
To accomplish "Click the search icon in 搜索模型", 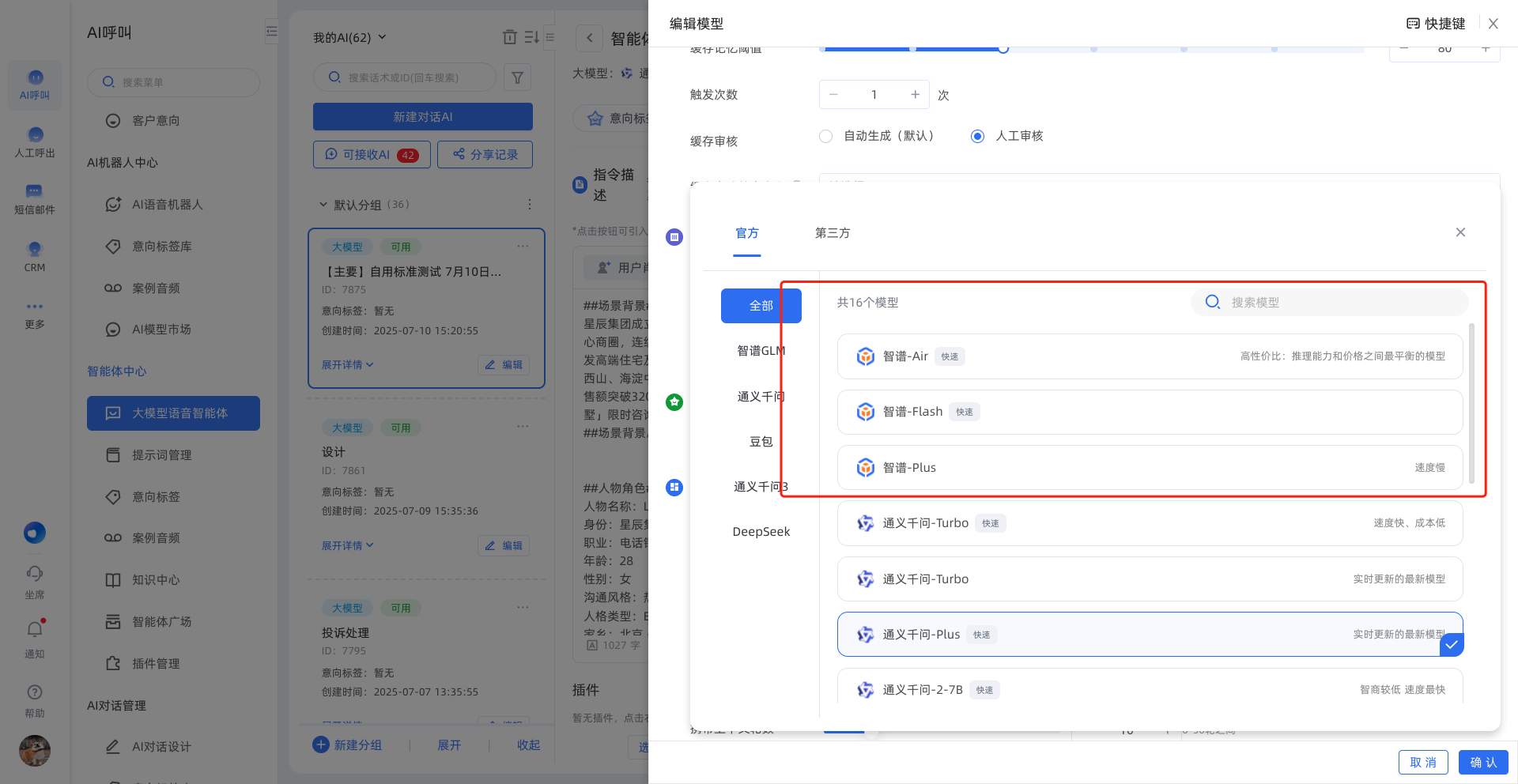I will (1213, 302).
